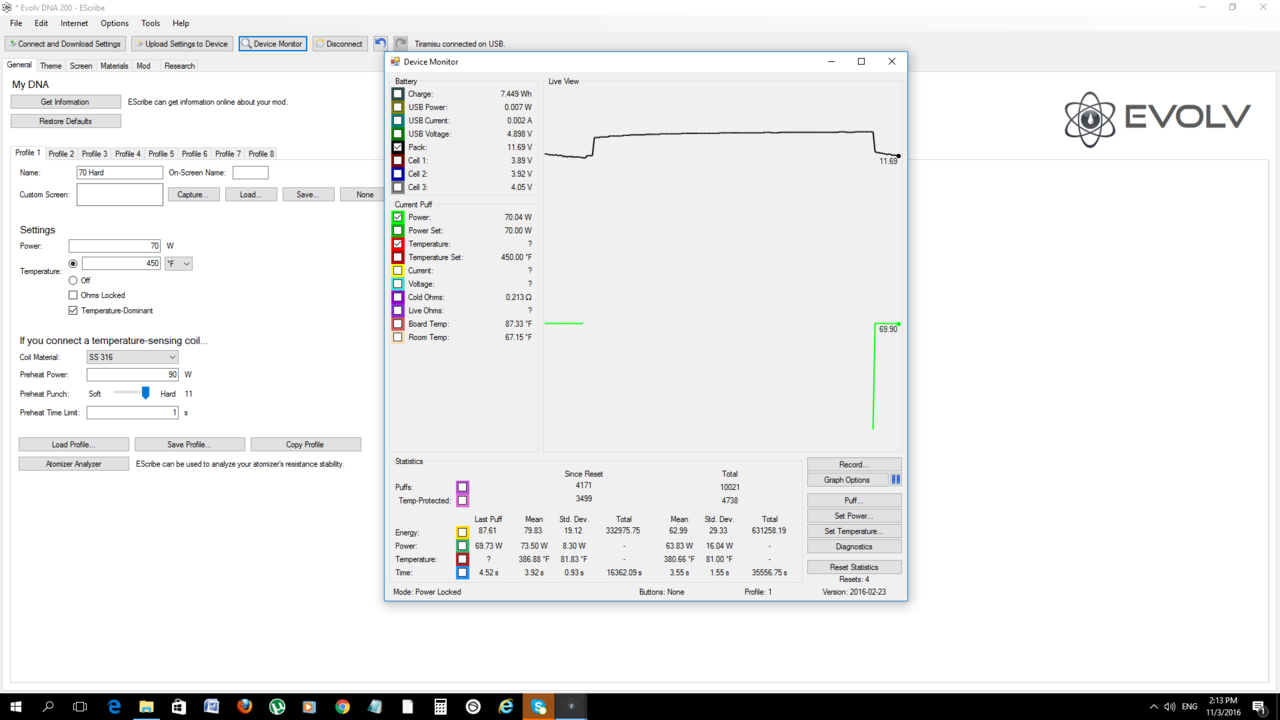Click the Record... button in Device Monitor
Screen dimensions: 1280x720
[854, 464]
